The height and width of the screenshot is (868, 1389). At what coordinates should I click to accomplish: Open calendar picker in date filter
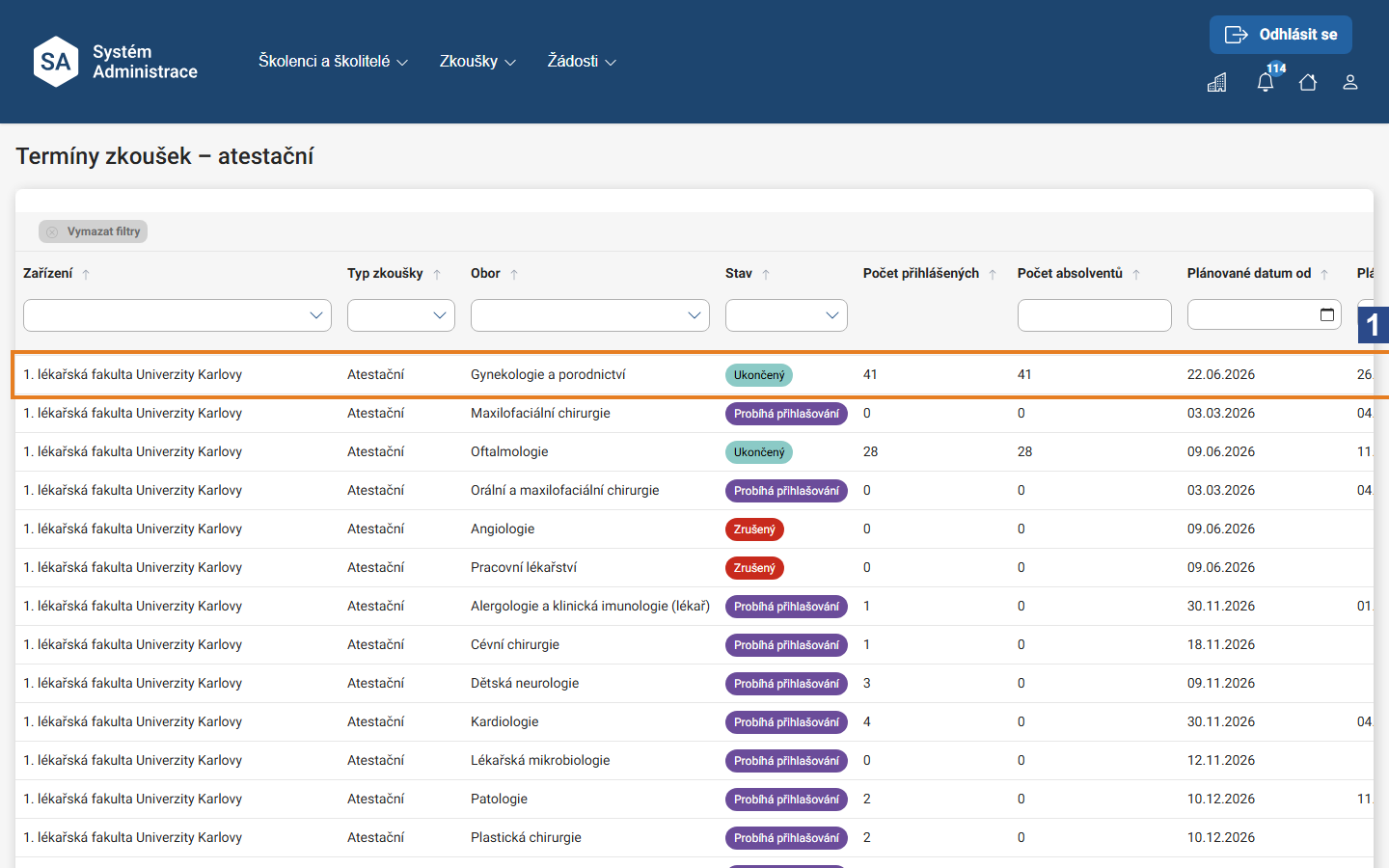(x=1327, y=315)
